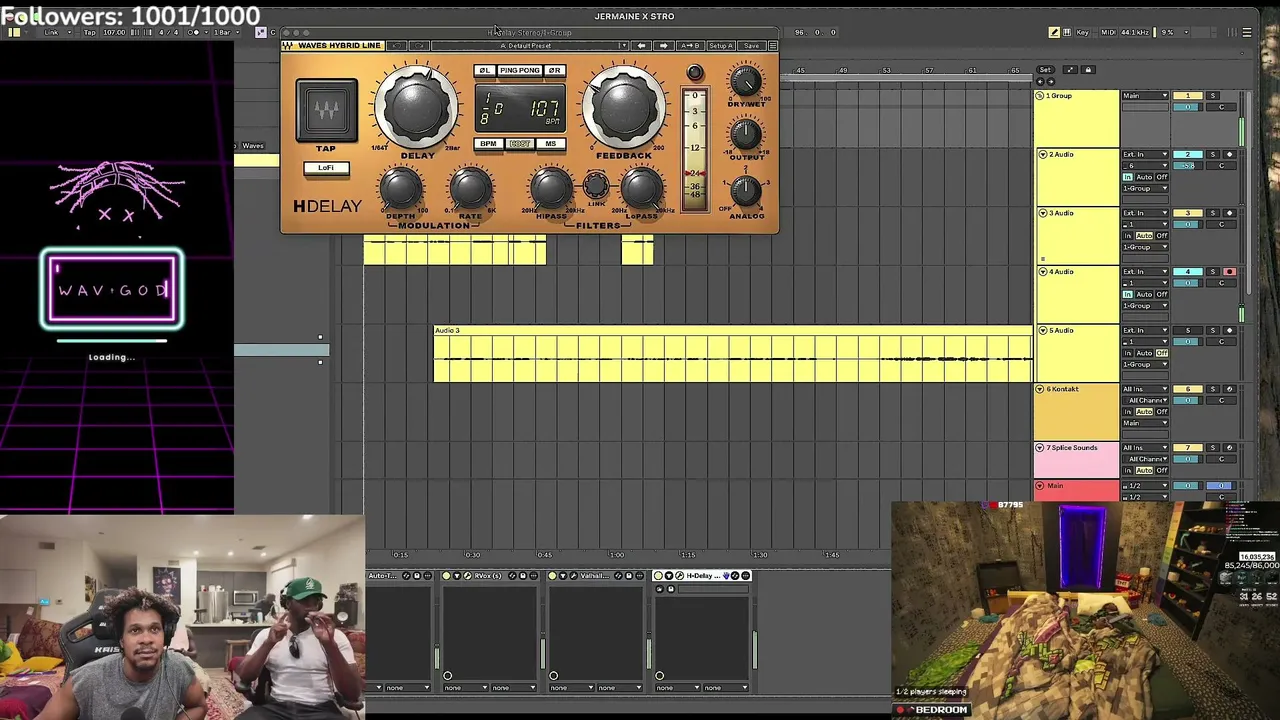The width and height of the screenshot is (1280, 720).
Task: Click the Key map button in the top bar
Action: (1082, 32)
